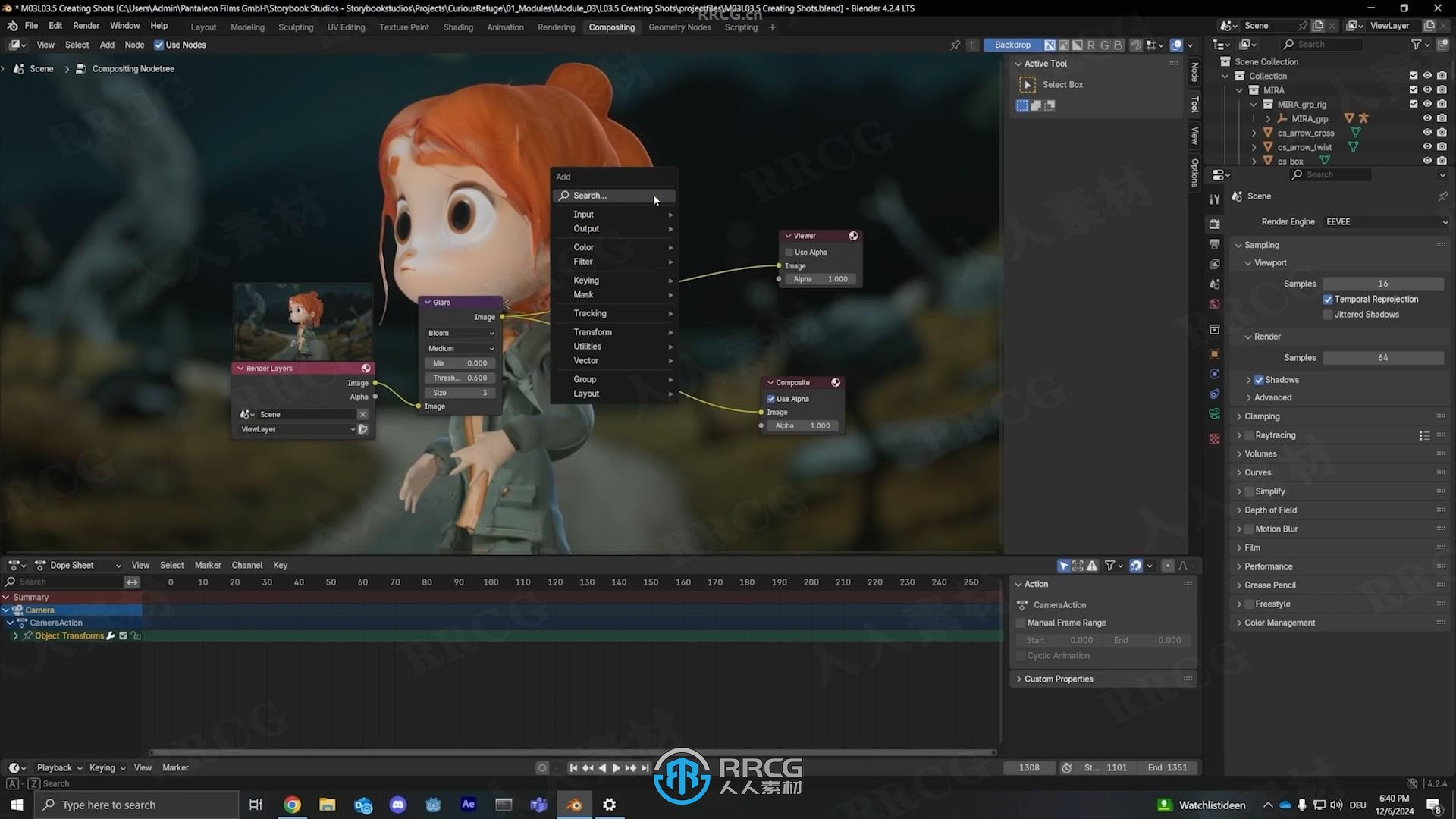Click the Blender logo menu icon
1456x819 pixels.
(x=12, y=26)
